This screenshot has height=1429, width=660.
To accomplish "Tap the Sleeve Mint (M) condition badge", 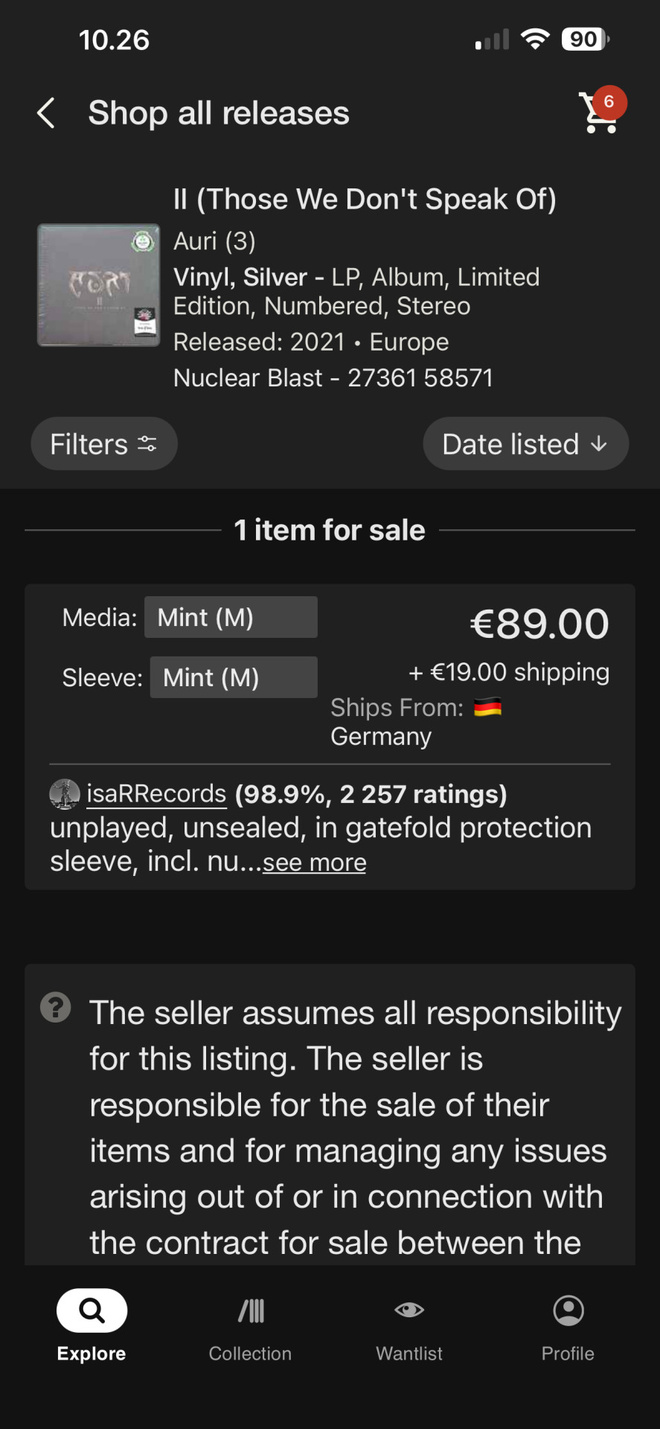I will click(234, 677).
